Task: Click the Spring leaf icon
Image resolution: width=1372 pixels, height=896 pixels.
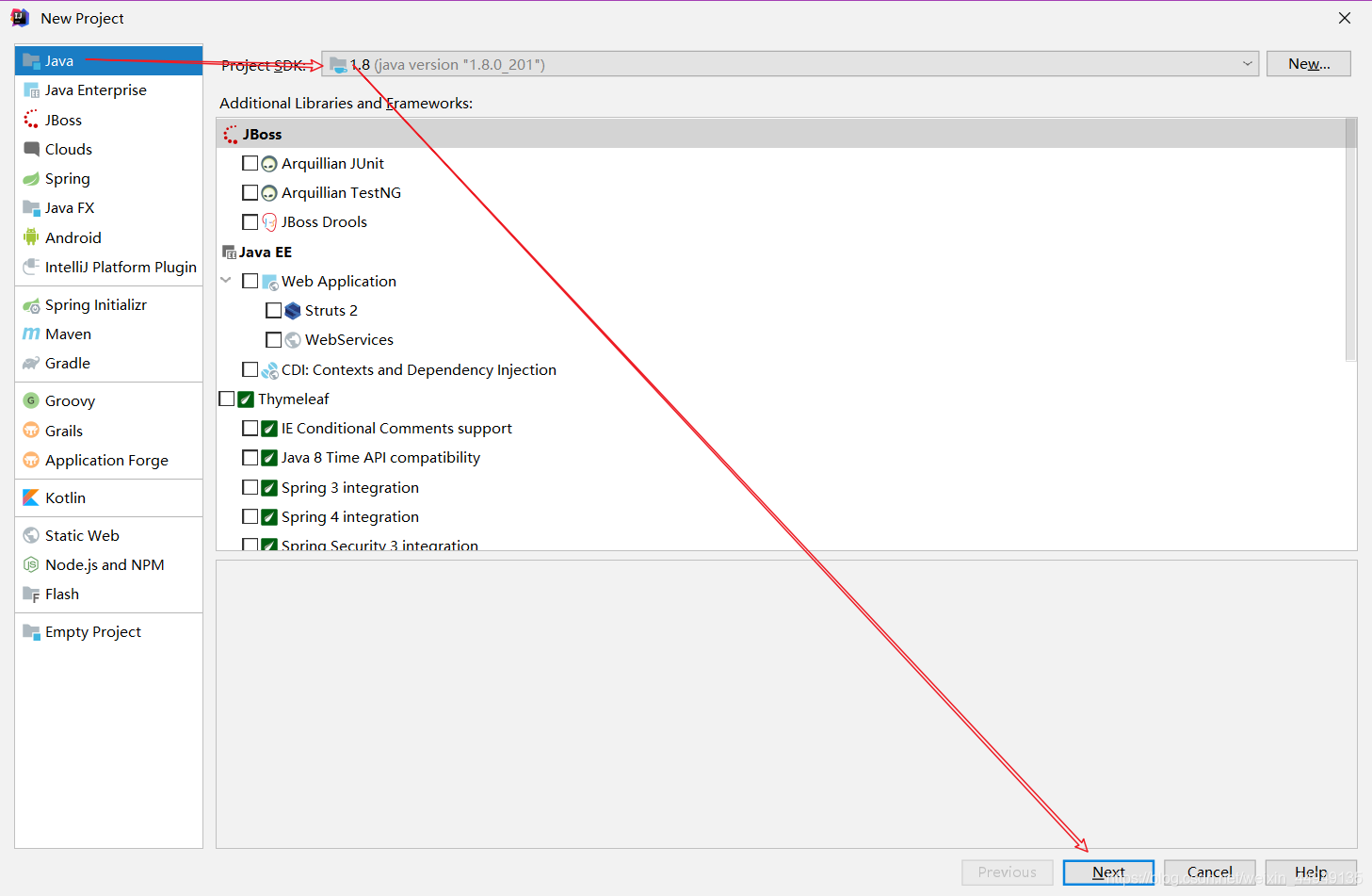Action: click(x=31, y=178)
